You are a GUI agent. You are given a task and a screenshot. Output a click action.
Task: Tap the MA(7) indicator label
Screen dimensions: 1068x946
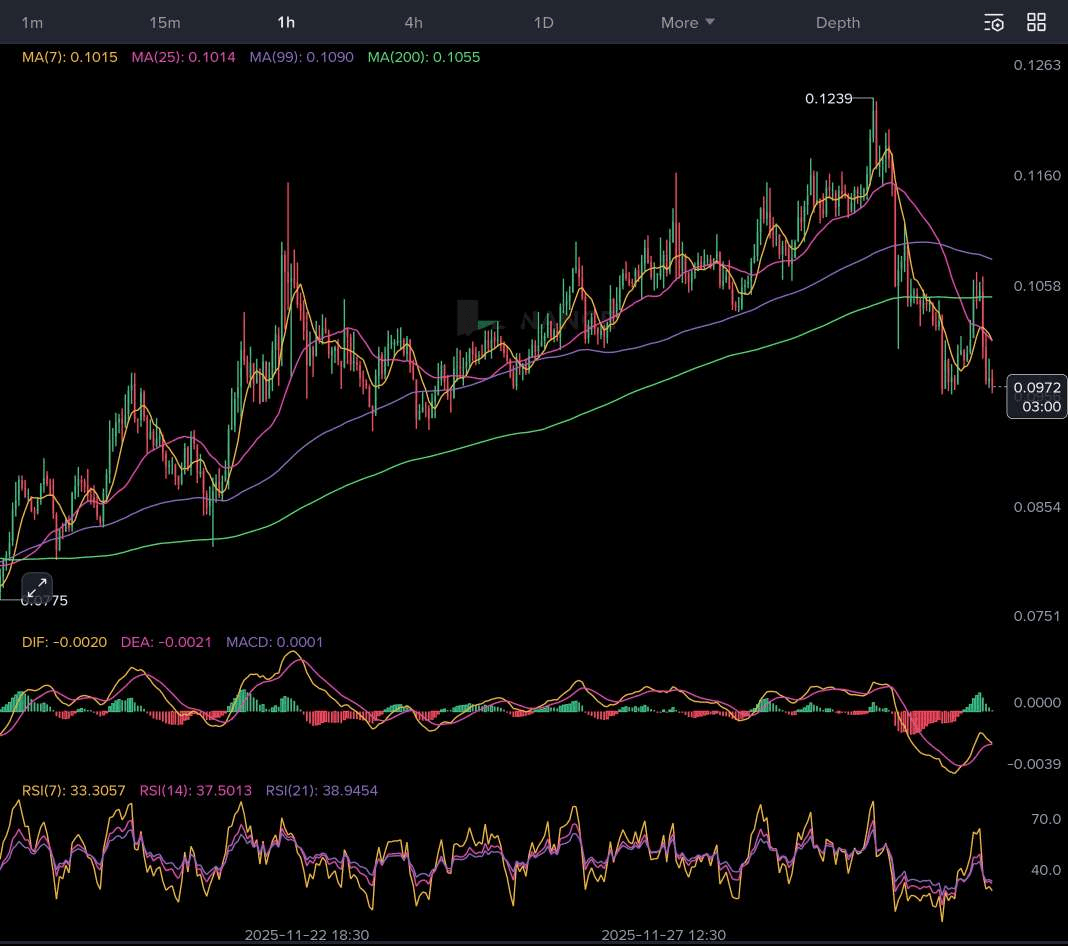click(x=70, y=57)
